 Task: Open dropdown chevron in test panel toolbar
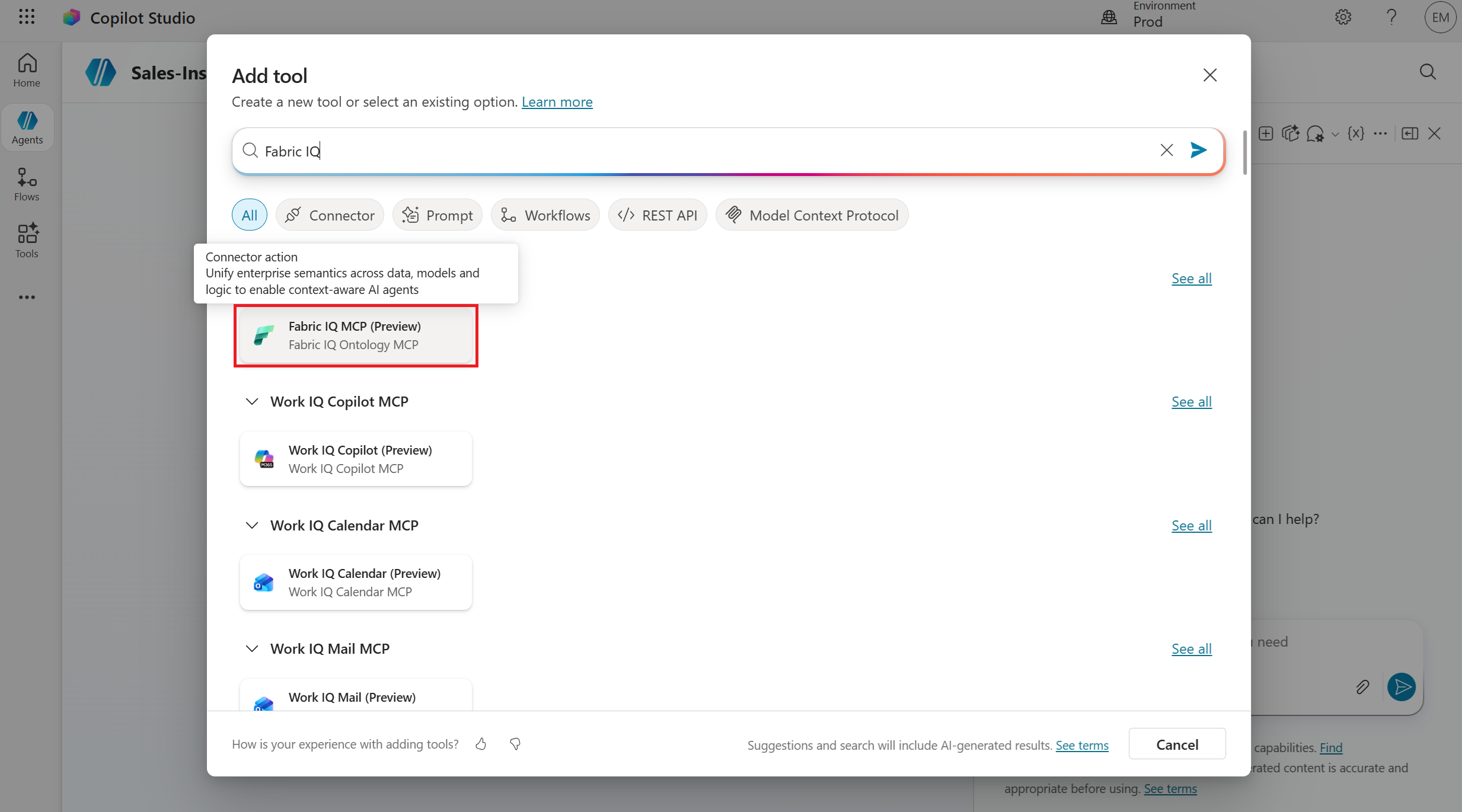click(x=1335, y=134)
